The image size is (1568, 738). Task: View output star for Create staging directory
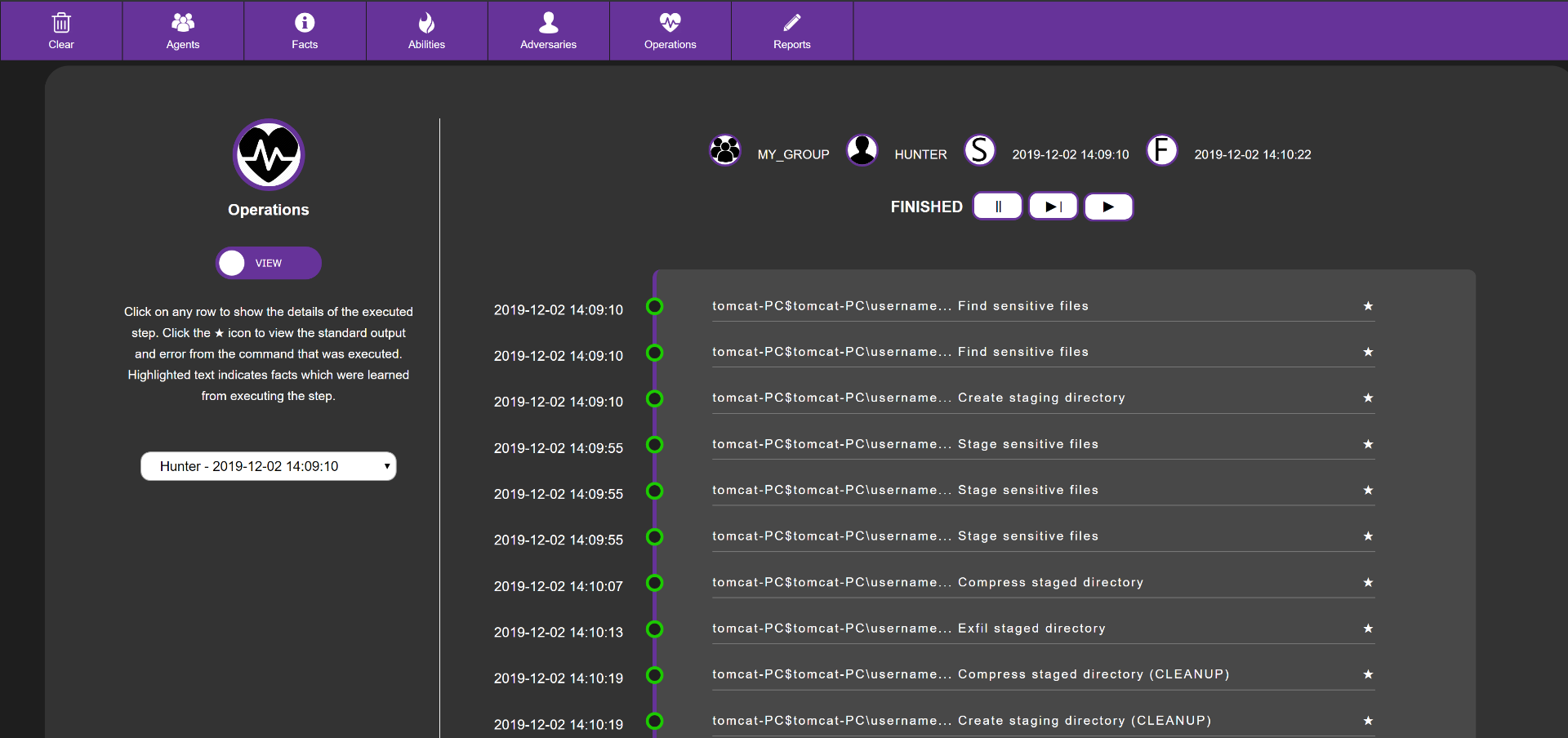(1368, 398)
